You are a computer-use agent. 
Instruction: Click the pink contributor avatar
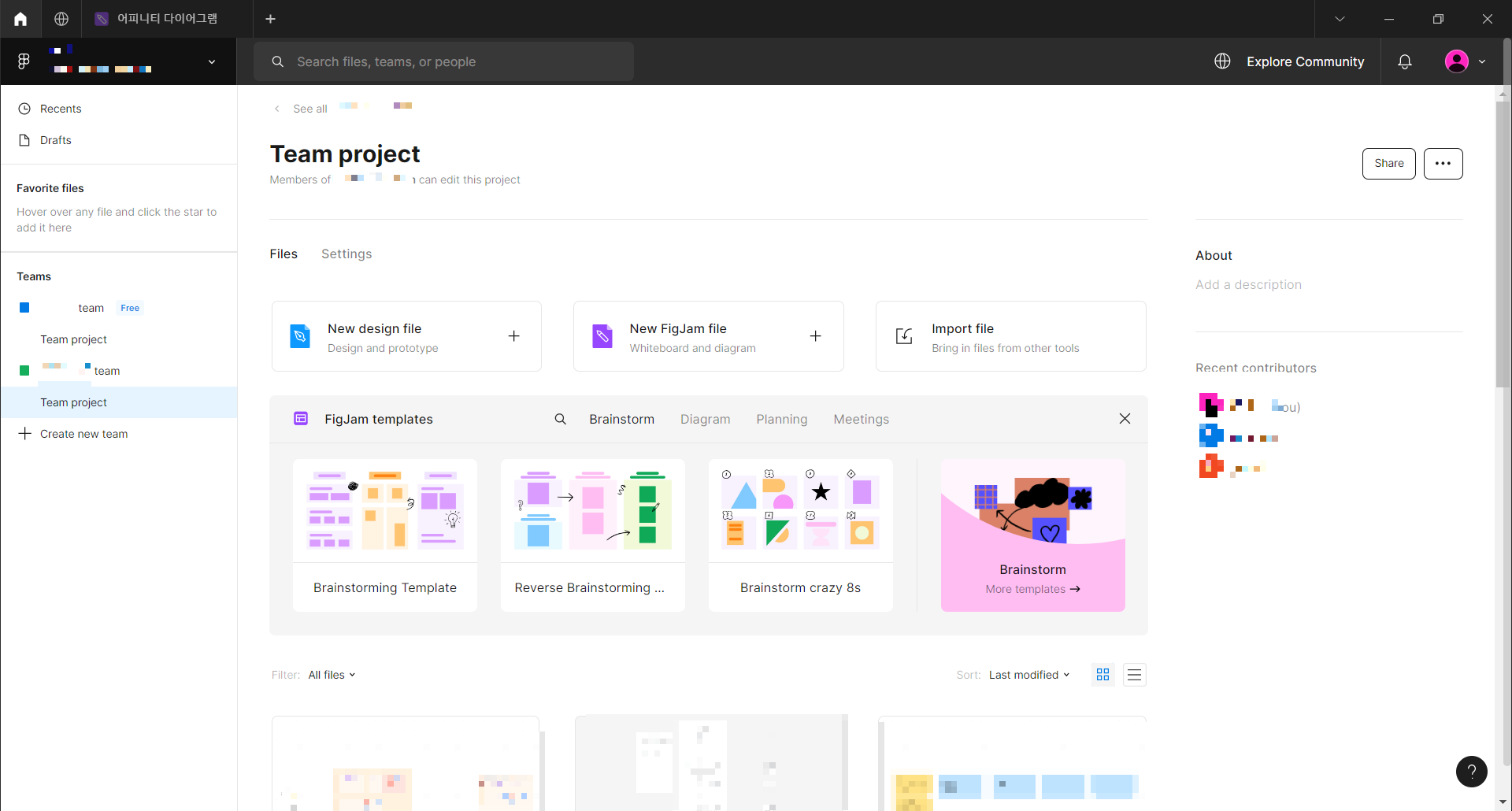coord(1211,405)
